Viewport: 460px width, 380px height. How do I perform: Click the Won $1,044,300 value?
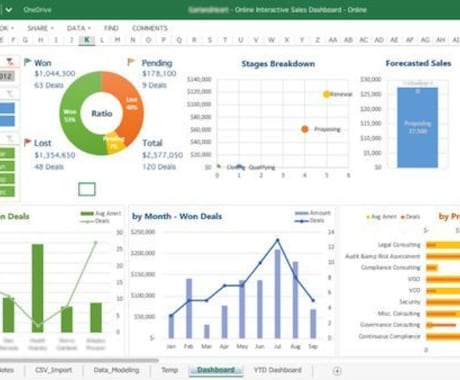tap(55, 73)
